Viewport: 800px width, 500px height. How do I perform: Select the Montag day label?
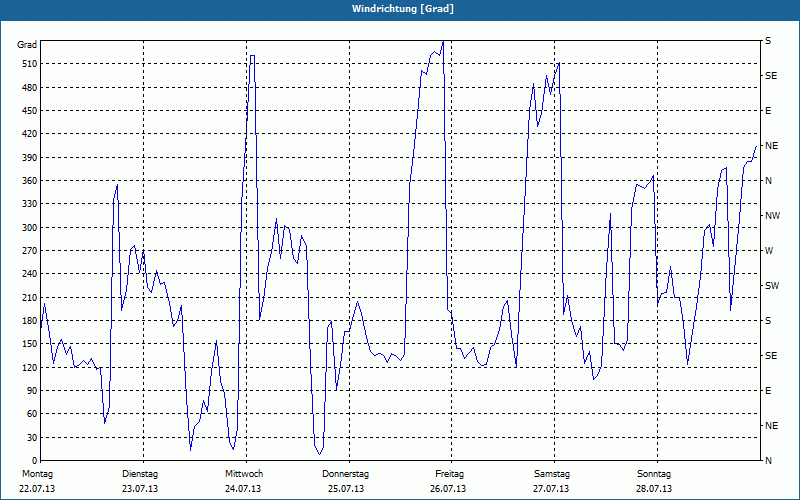37,474
